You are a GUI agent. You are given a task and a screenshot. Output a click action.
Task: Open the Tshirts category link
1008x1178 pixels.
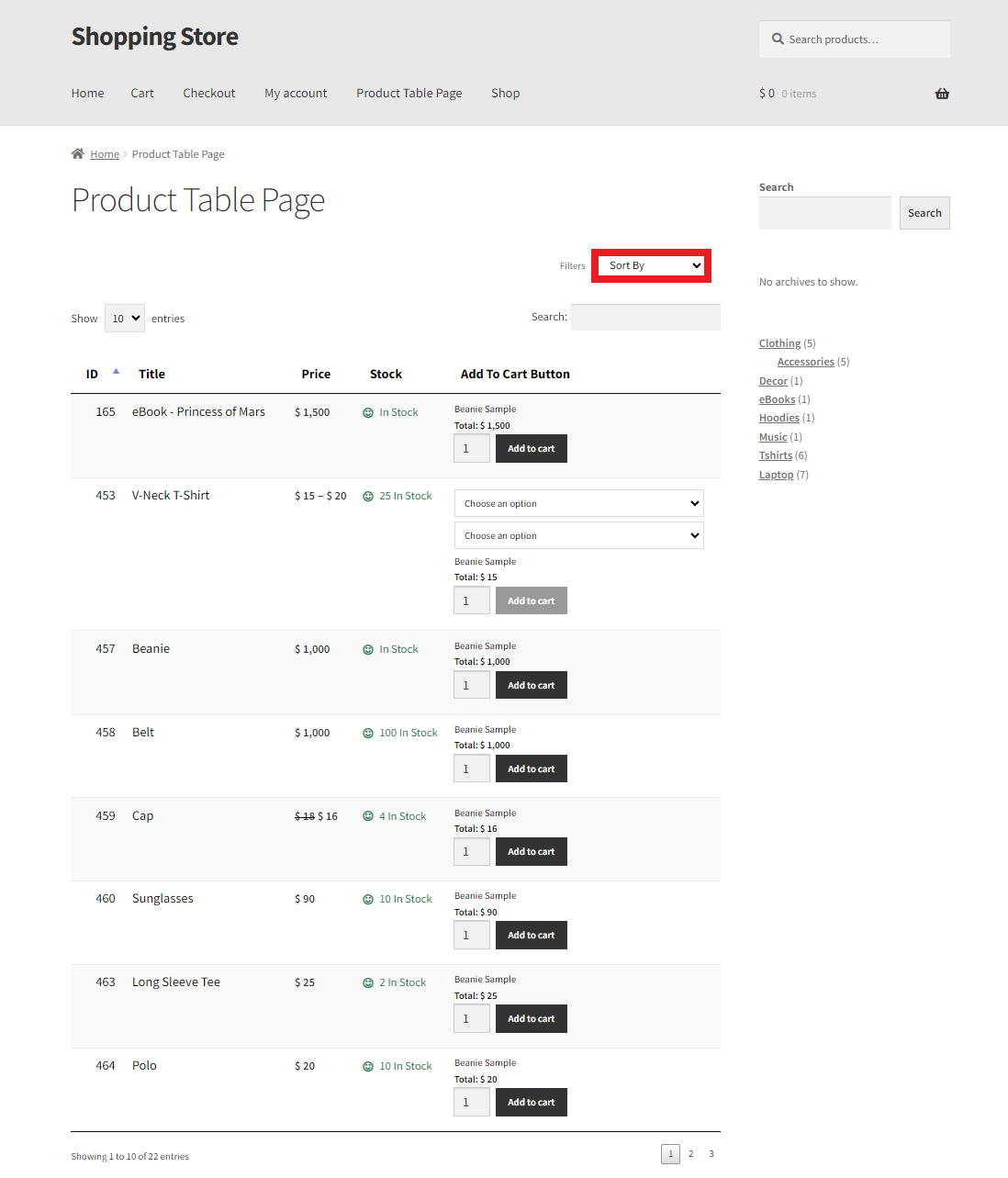[776, 455]
